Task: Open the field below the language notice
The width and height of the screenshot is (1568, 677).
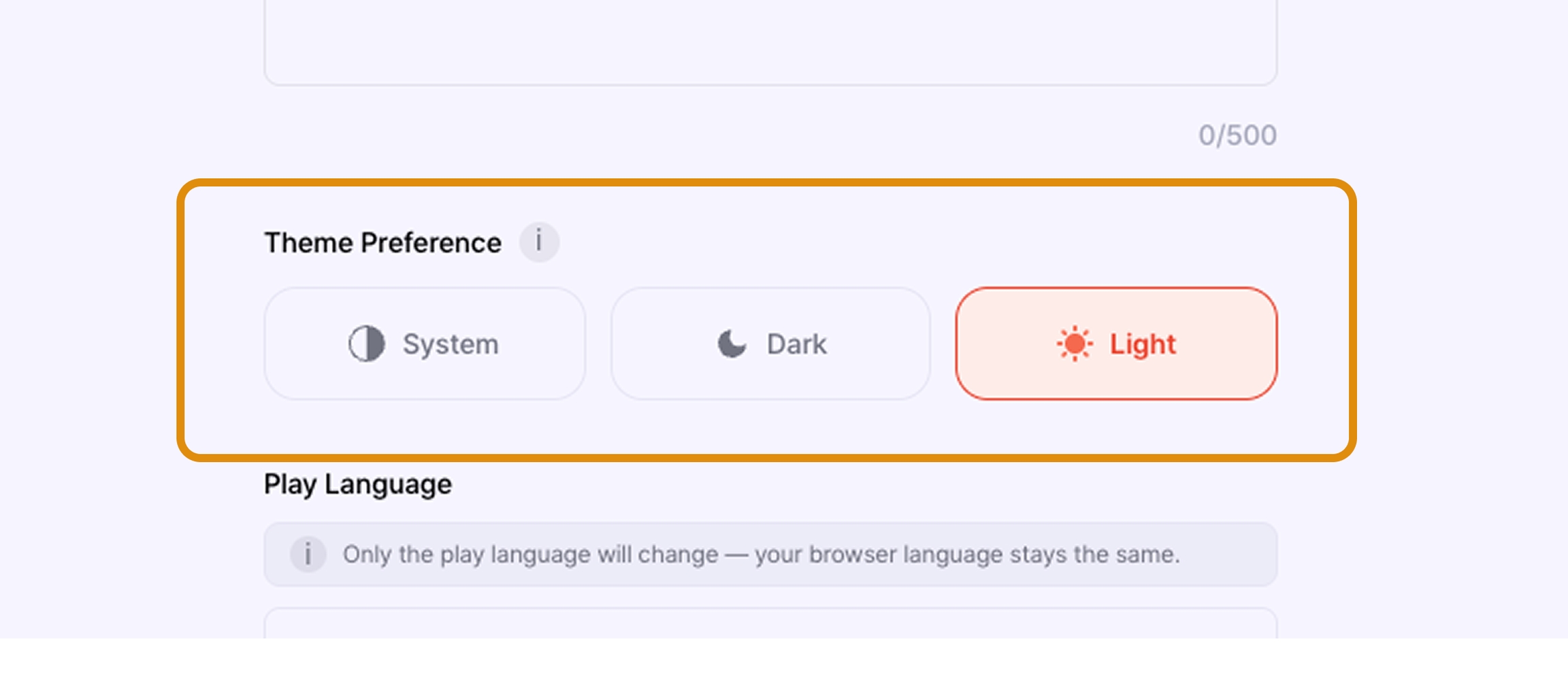Action: click(770, 625)
